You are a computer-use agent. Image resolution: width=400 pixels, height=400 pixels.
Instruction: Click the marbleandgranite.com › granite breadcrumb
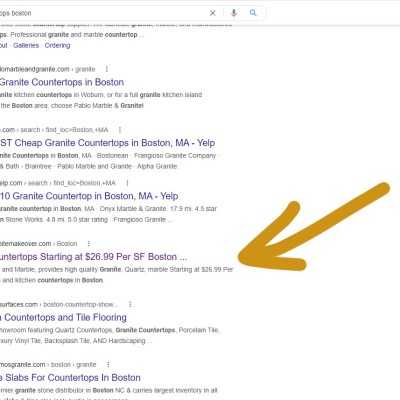[x=48, y=69]
